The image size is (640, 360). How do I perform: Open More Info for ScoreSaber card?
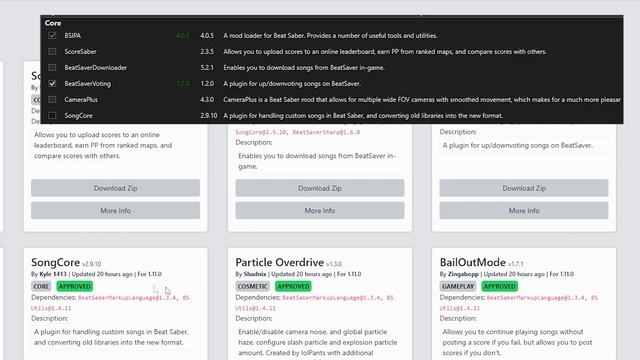pyautogui.click(x=116, y=211)
